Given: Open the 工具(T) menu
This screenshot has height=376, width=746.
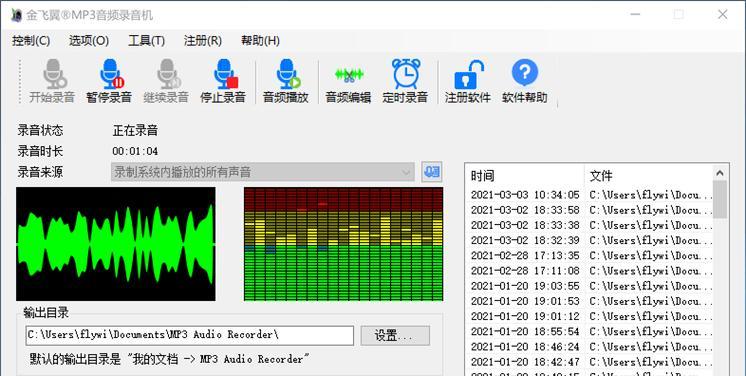Looking at the screenshot, I should (x=147, y=41).
